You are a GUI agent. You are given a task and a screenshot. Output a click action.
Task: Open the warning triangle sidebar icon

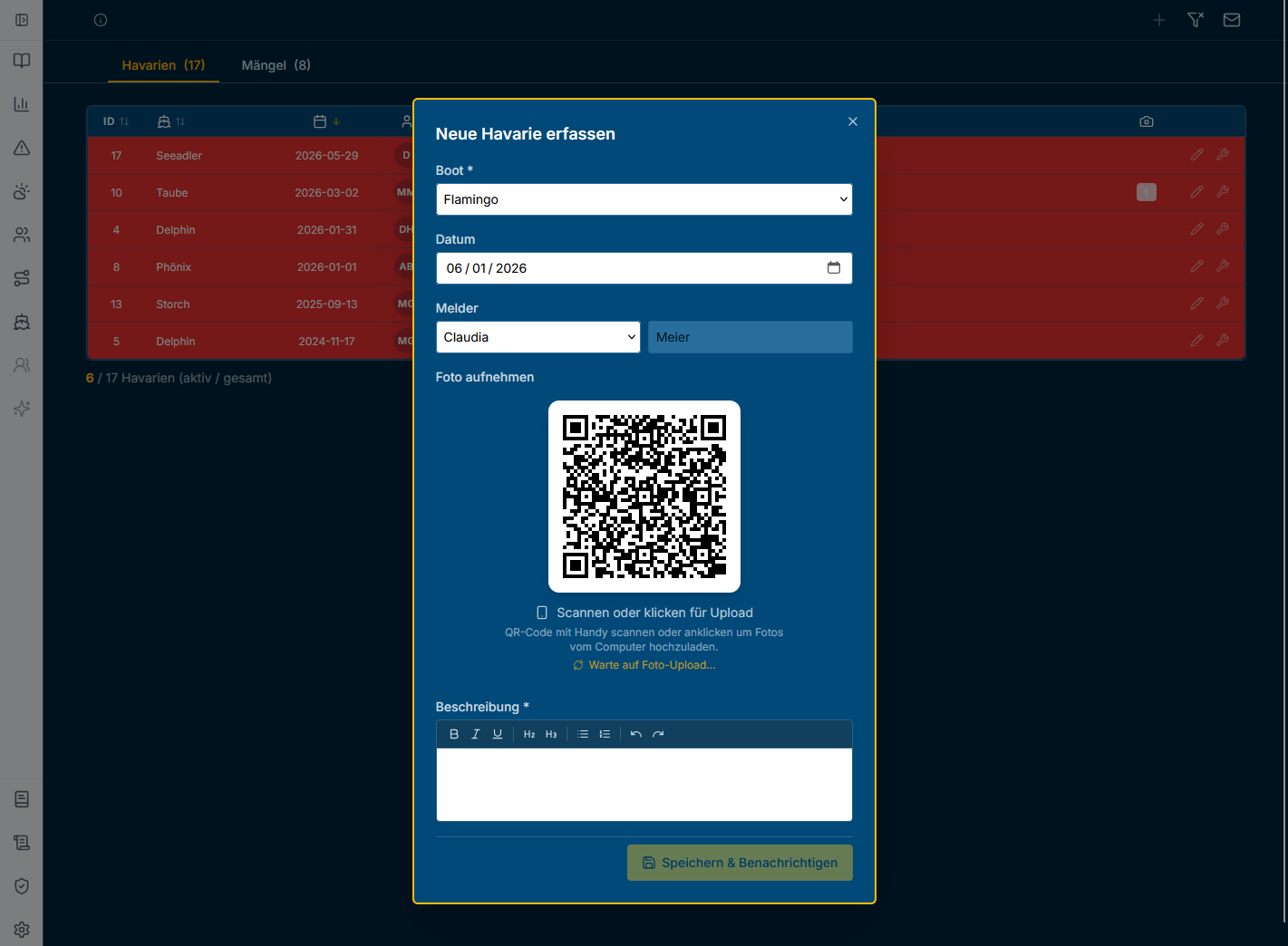(22, 148)
